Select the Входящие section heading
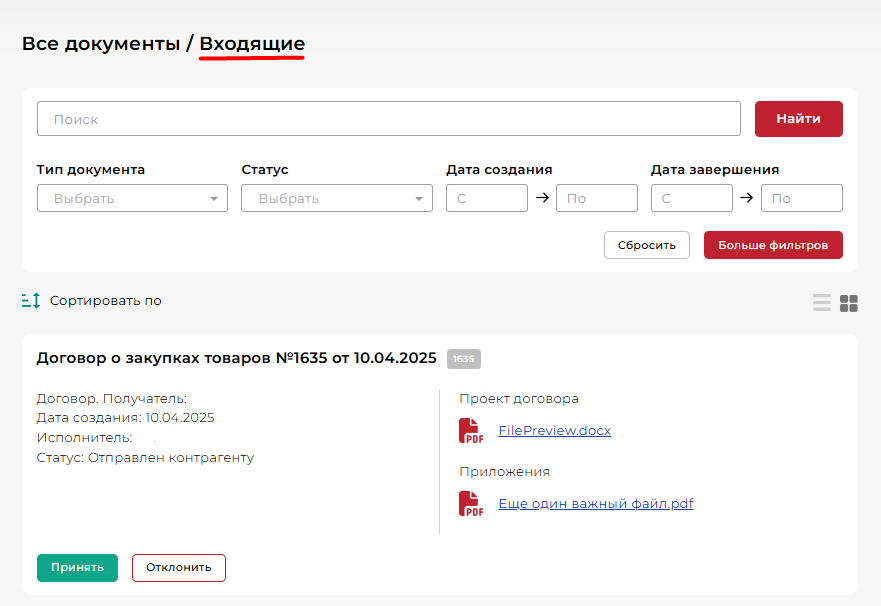This screenshot has width=881, height=606. click(252, 44)
